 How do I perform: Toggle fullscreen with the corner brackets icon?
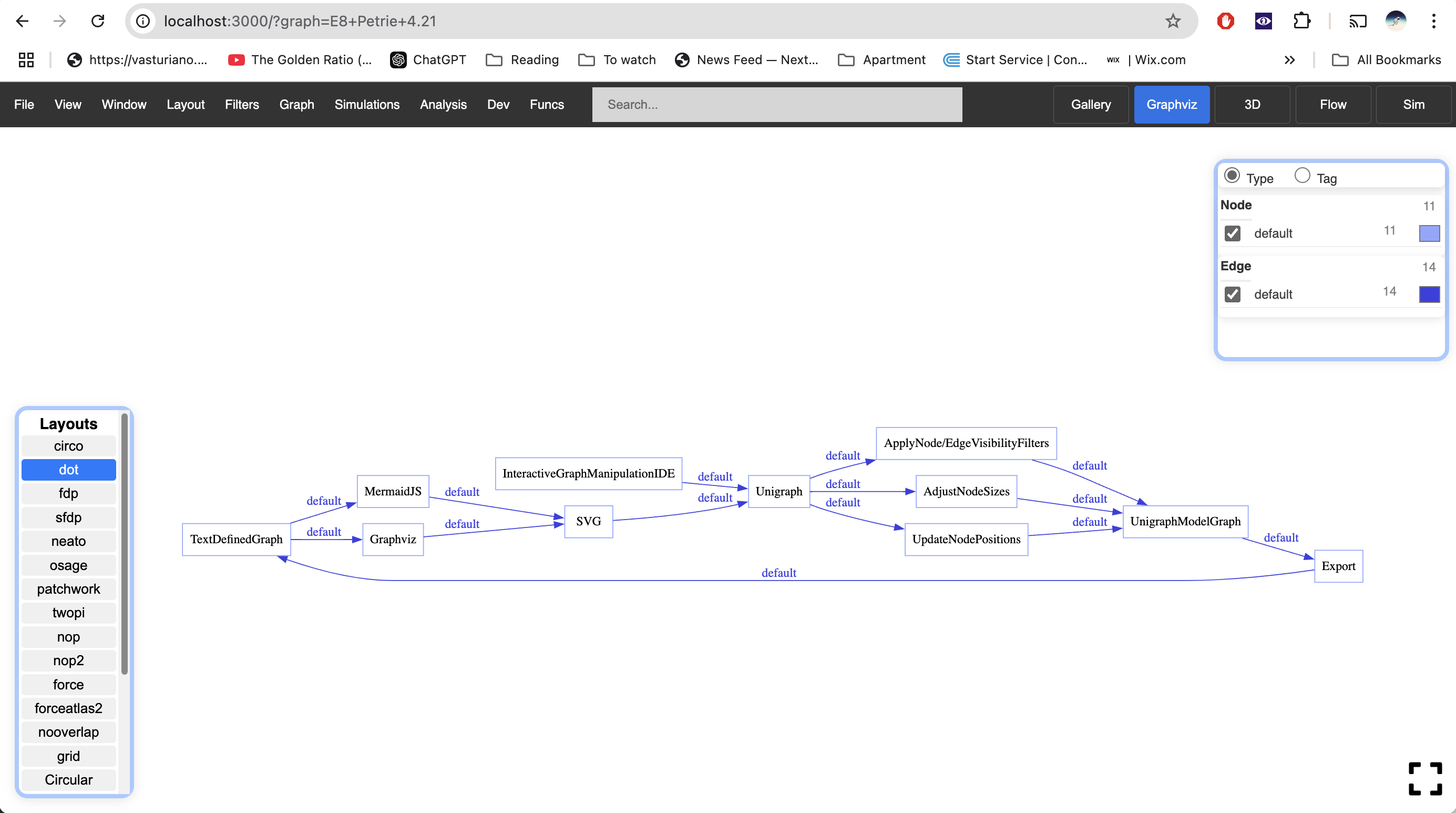[x=1425, y=778]
